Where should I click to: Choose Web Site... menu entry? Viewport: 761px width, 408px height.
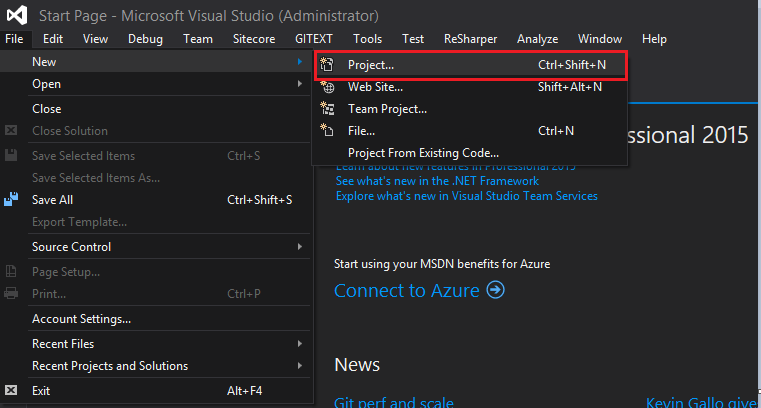471,87
